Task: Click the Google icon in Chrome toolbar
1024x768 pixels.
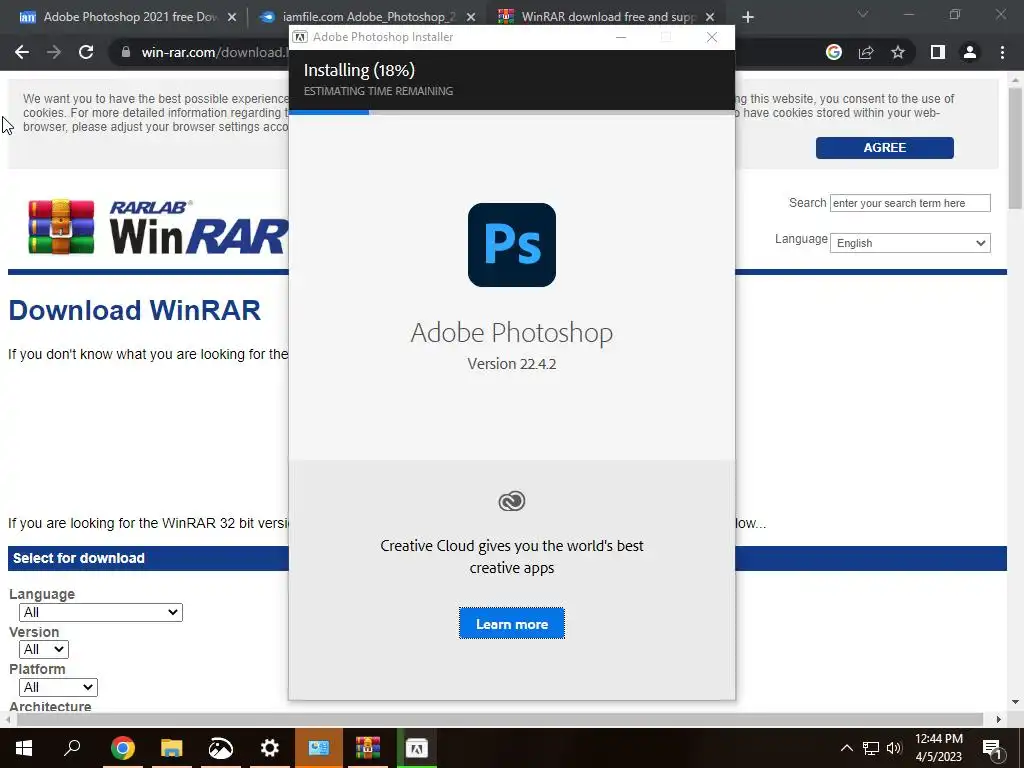Action: pyautogui.click(x=833, y=52)
